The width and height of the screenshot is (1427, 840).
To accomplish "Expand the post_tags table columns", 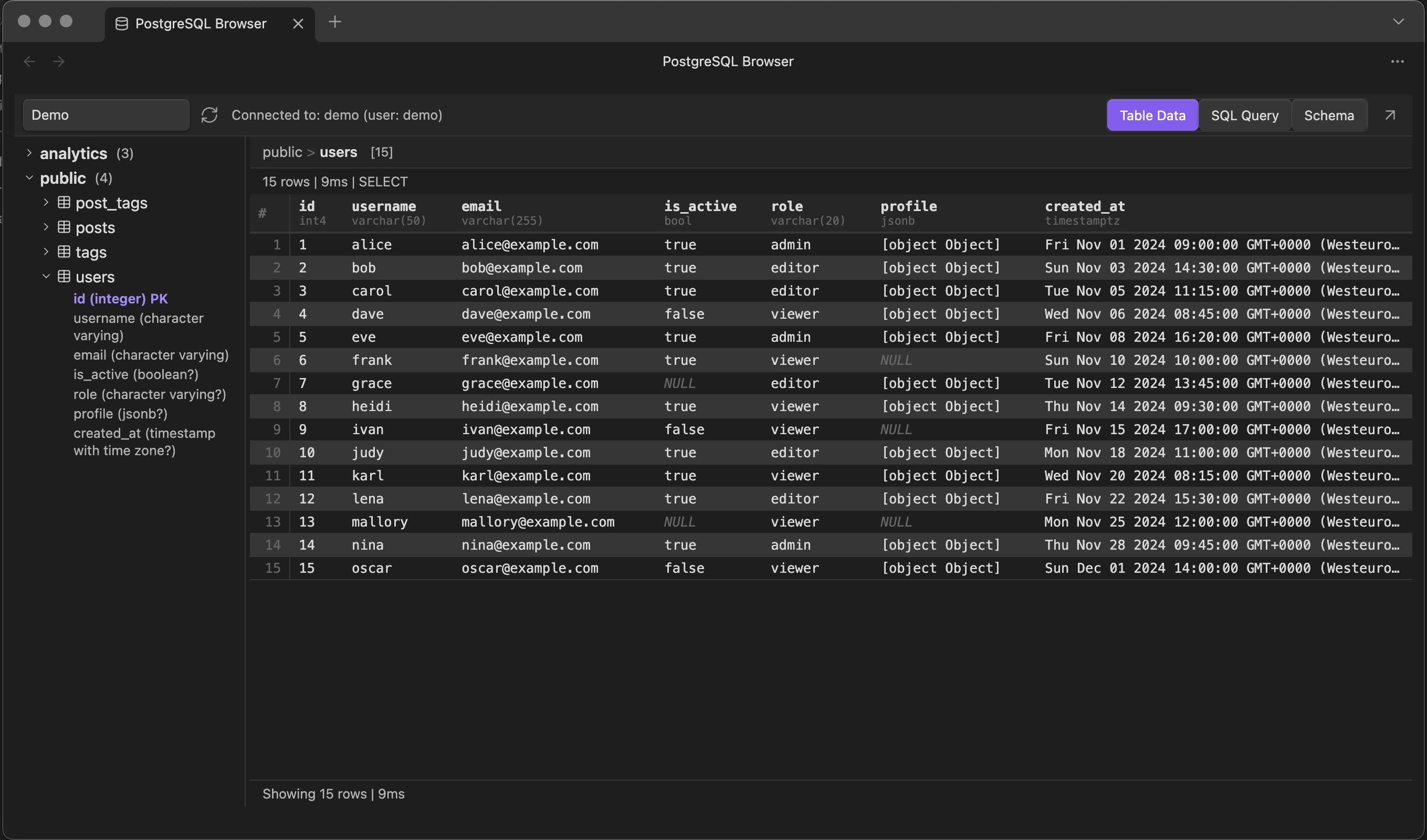I will [46, 202].
